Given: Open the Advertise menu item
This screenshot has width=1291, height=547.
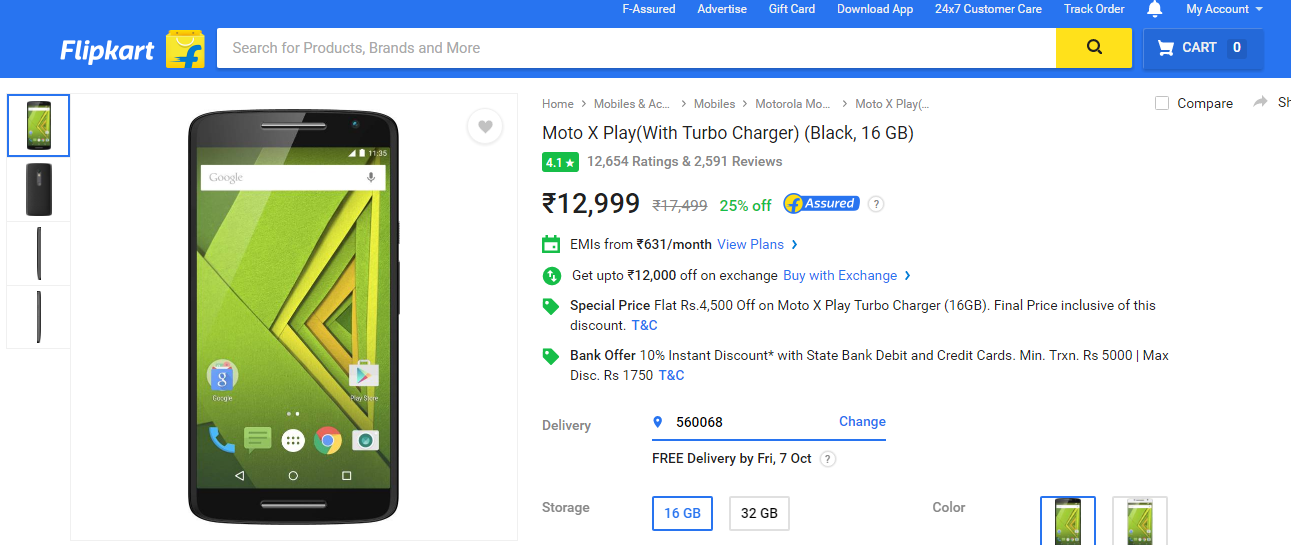Looking at the screenshot, I should point(722,9).
